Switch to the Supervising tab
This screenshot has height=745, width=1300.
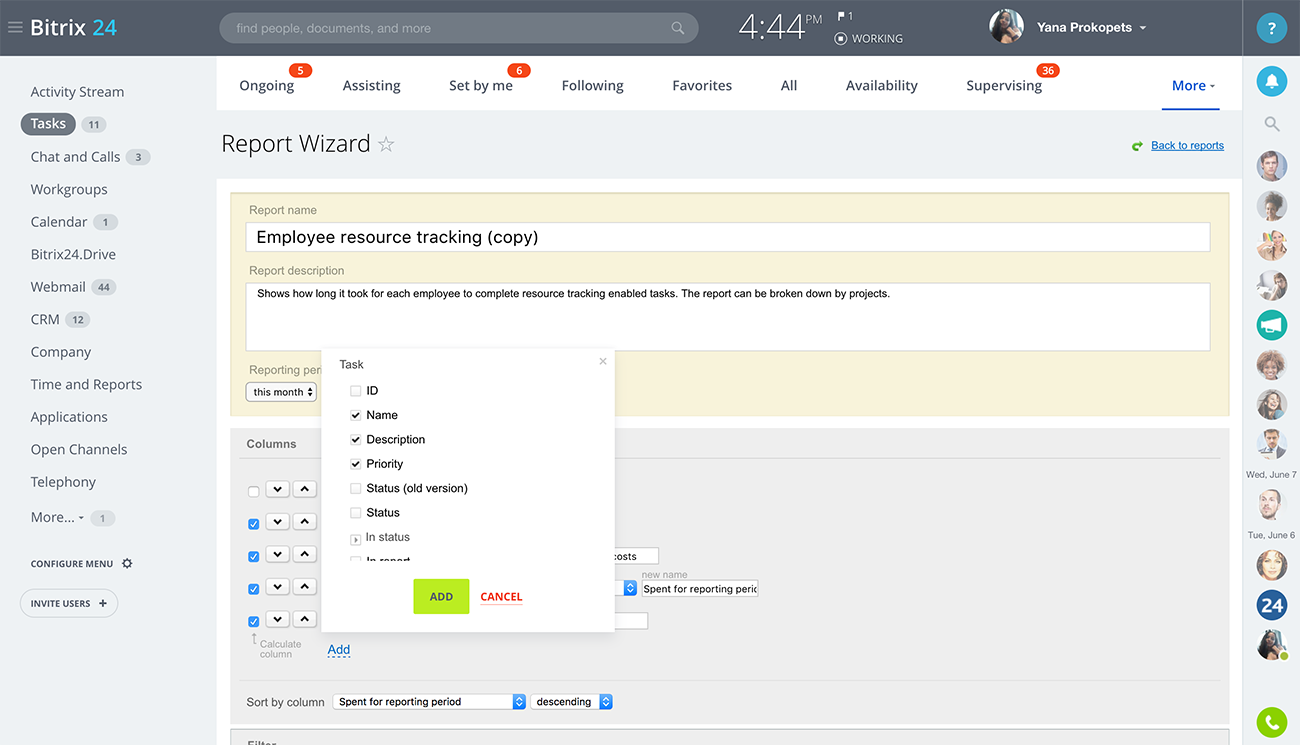tap(1003, 86)
